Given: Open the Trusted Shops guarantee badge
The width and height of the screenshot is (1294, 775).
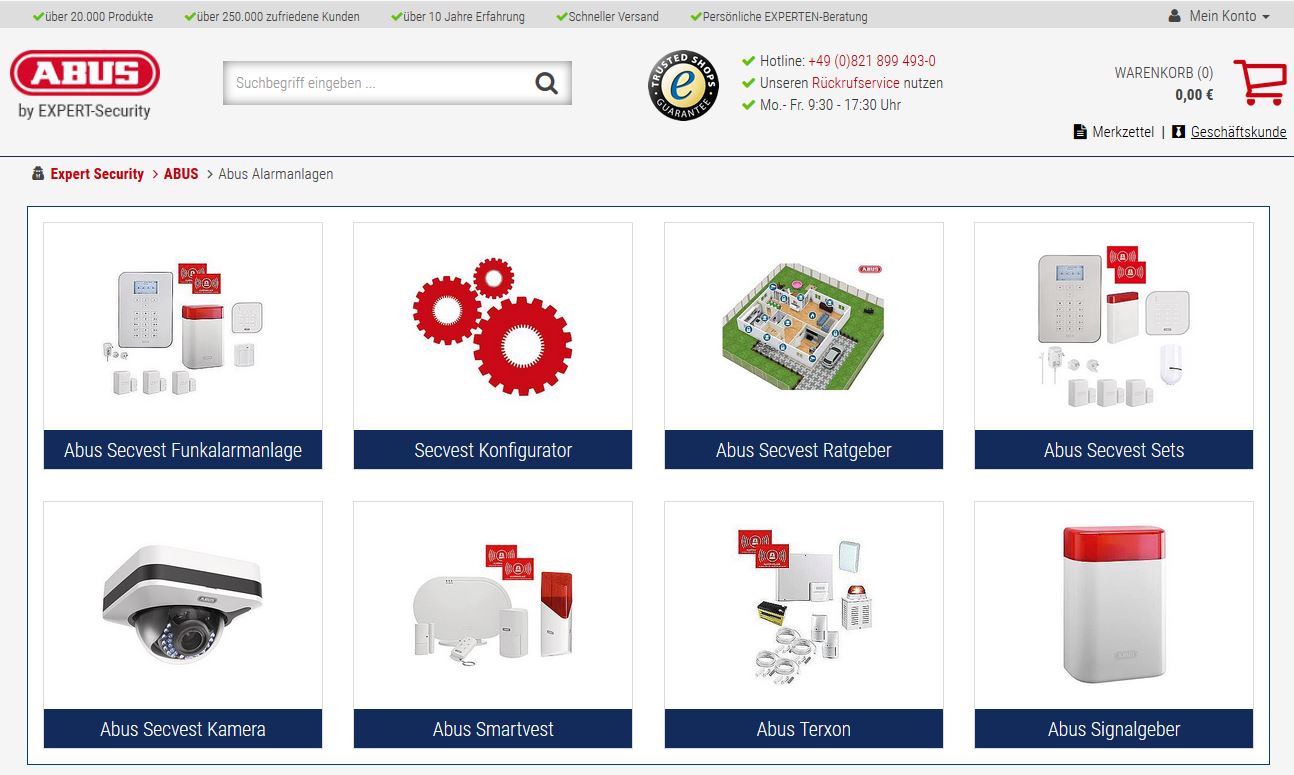Looking at the screenshot, I should click(683, 85).
